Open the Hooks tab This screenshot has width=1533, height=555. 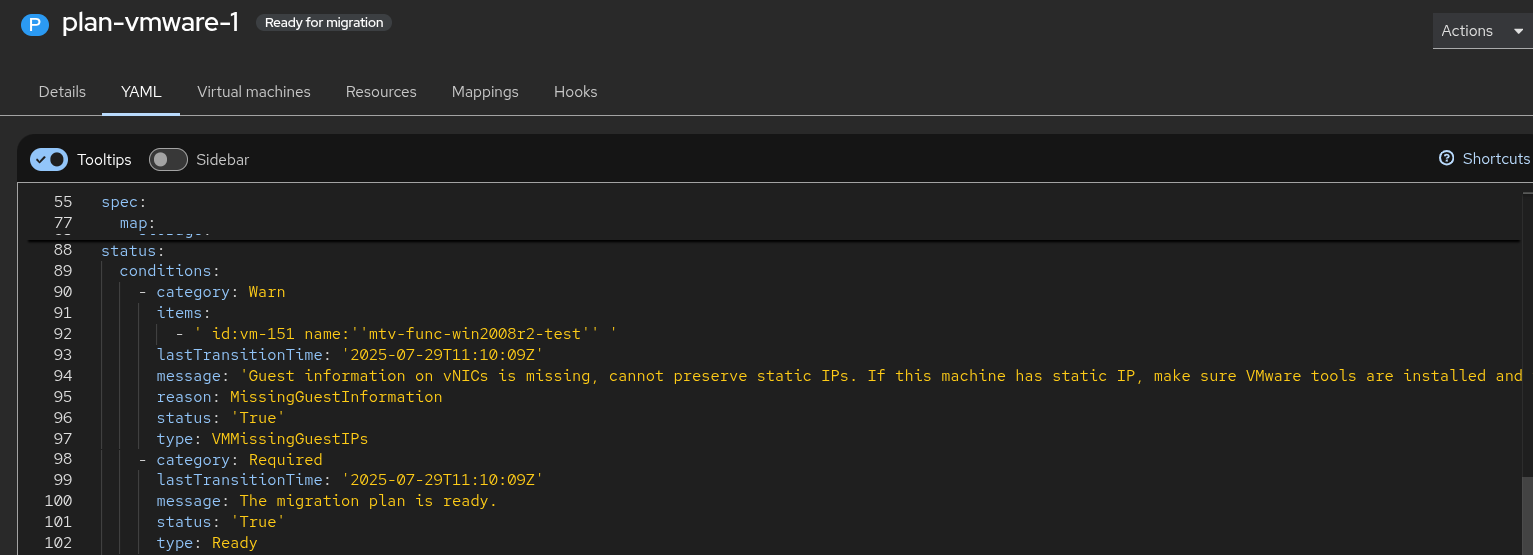click(575, 92)
